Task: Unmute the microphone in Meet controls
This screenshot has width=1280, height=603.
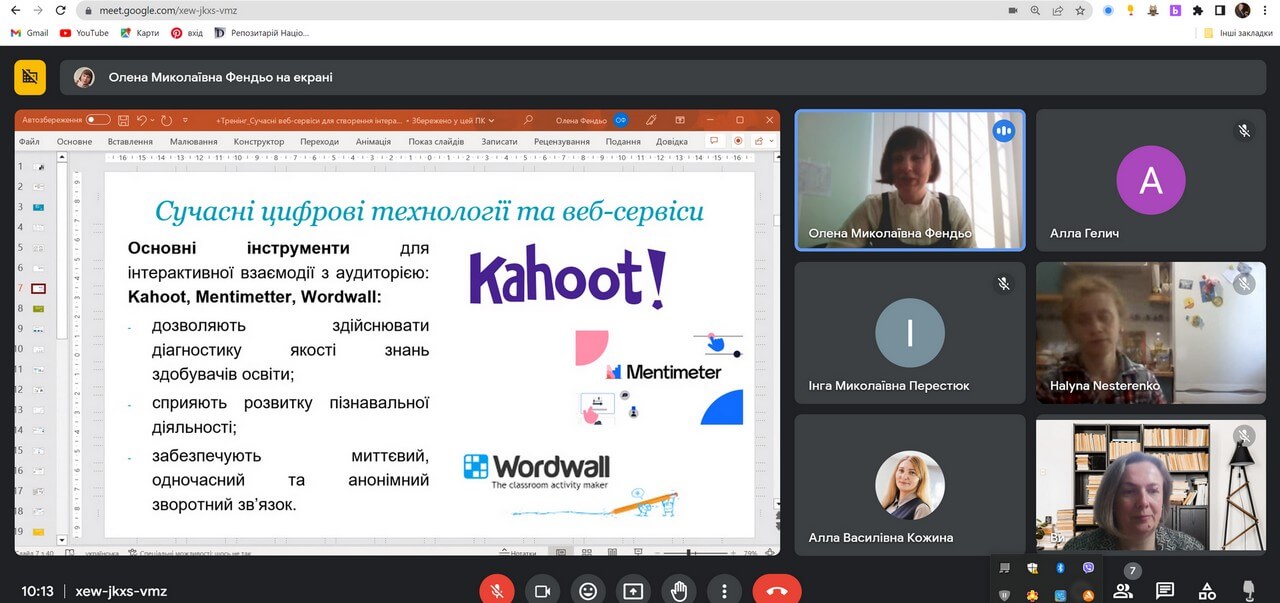Action: 497,590
